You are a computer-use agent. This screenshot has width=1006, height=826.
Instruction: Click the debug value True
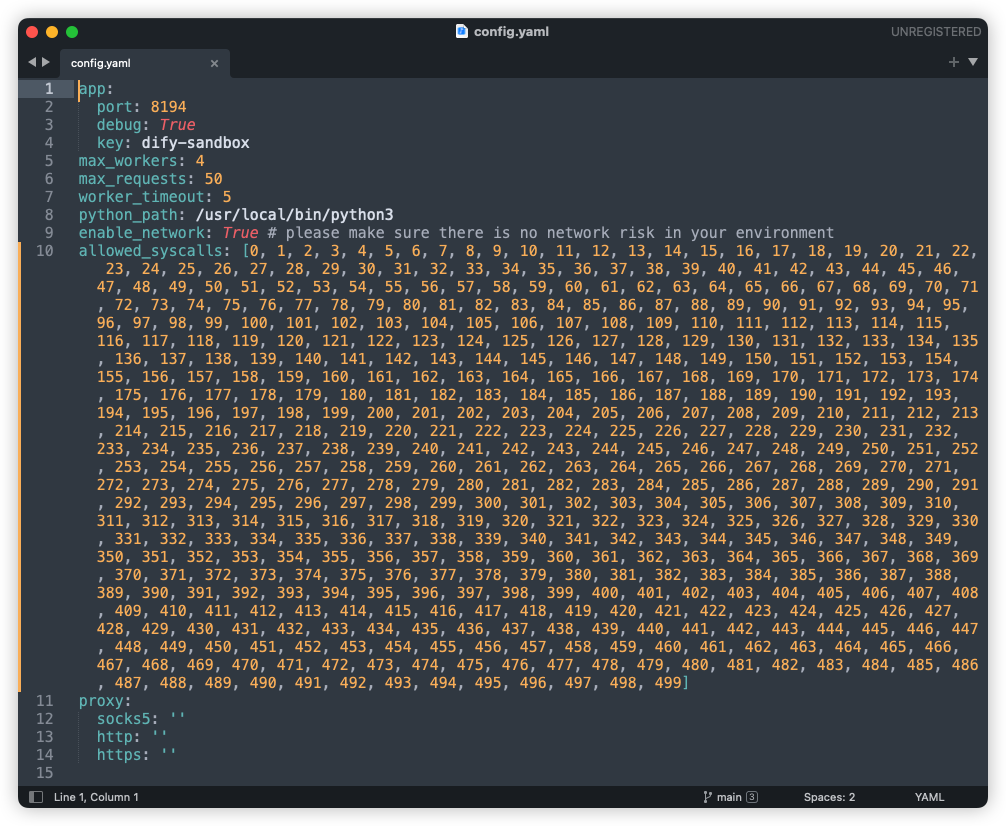click(177, 125)
